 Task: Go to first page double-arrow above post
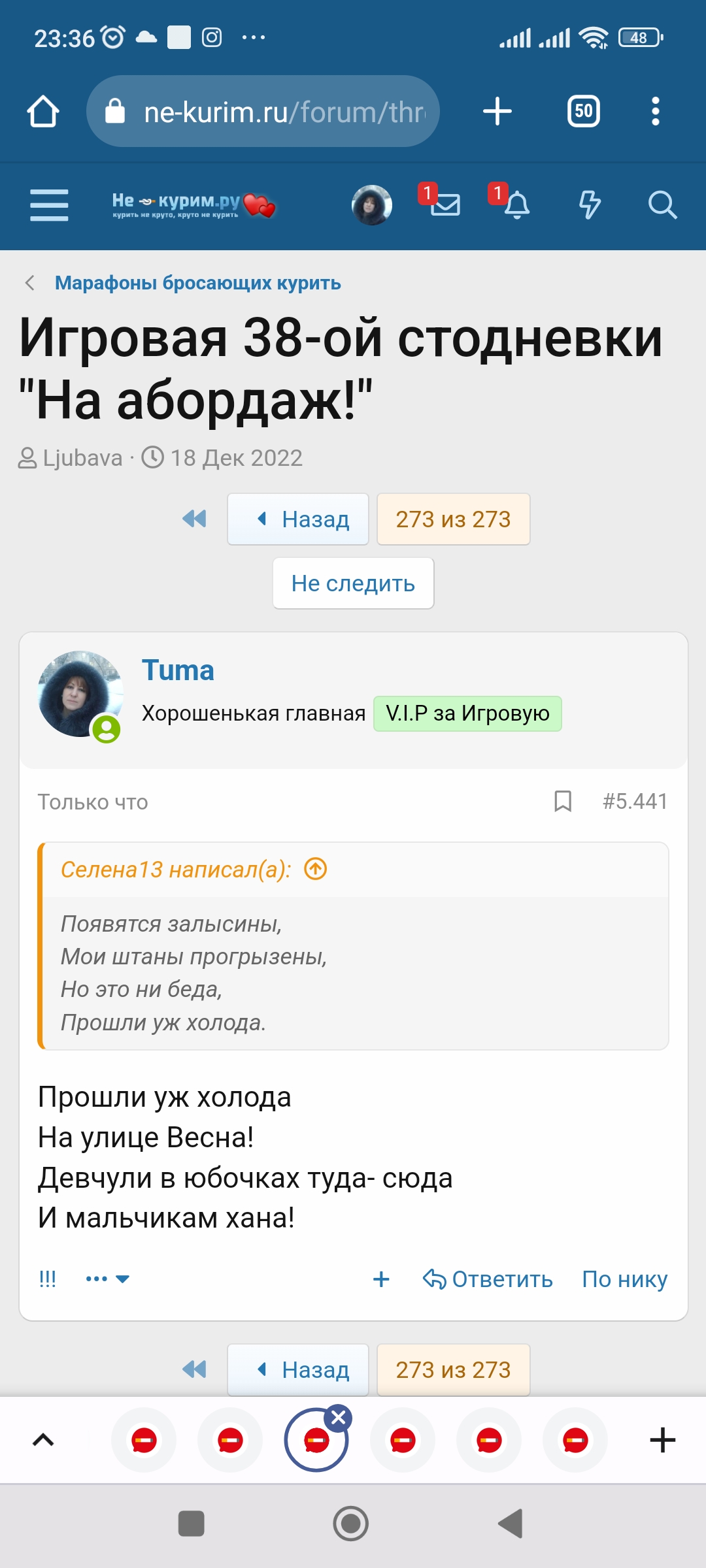pos(194,519)
